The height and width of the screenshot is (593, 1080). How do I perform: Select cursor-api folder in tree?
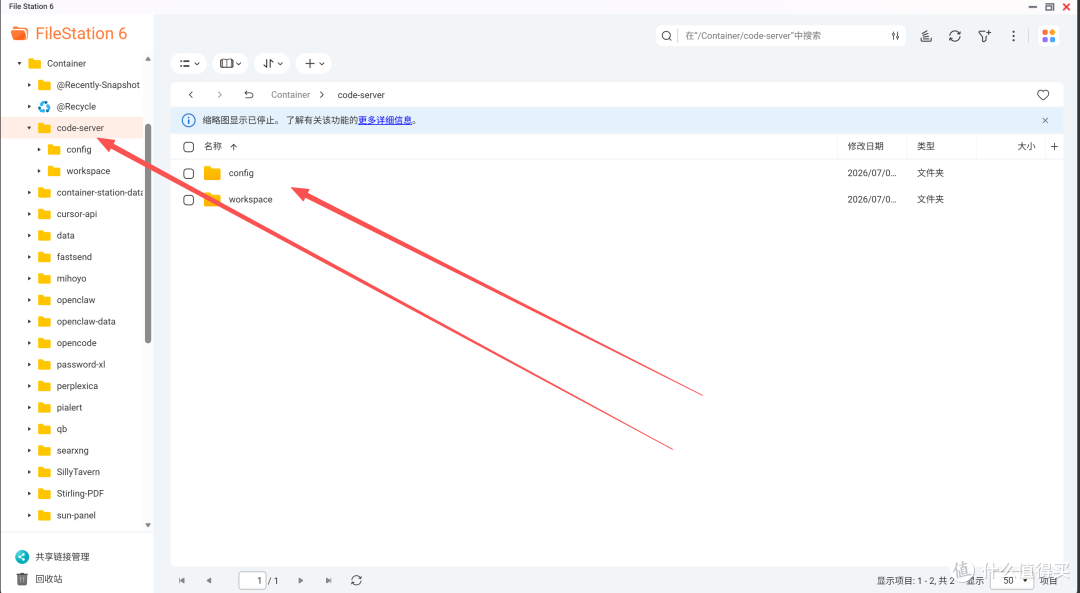click(76, 214)
